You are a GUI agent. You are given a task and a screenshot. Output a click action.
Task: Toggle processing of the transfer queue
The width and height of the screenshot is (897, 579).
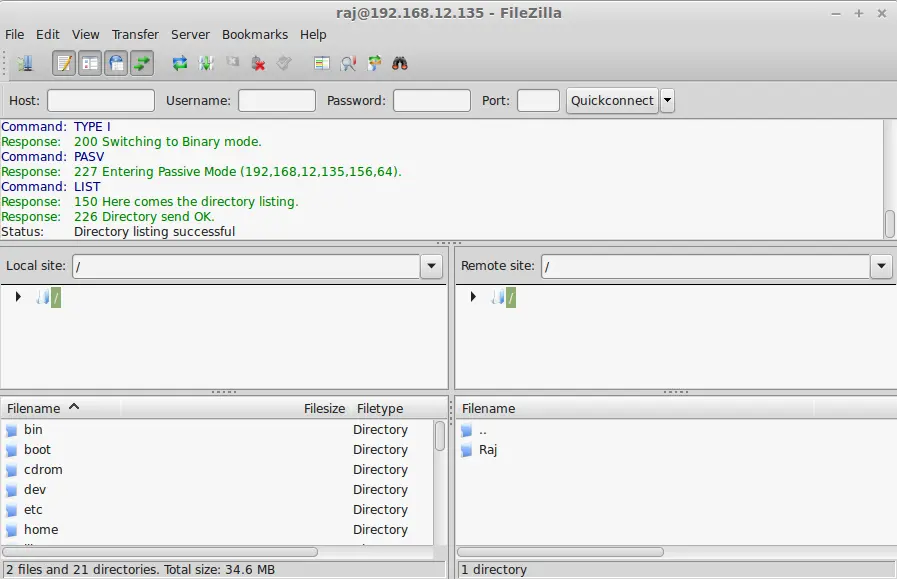(206, 63)
